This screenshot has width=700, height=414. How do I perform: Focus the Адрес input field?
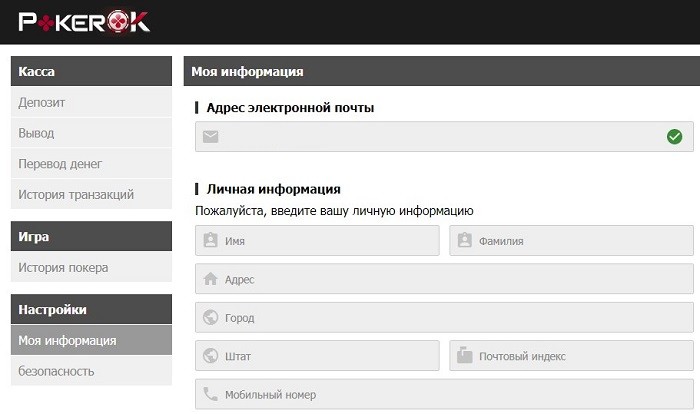[444, 279]
